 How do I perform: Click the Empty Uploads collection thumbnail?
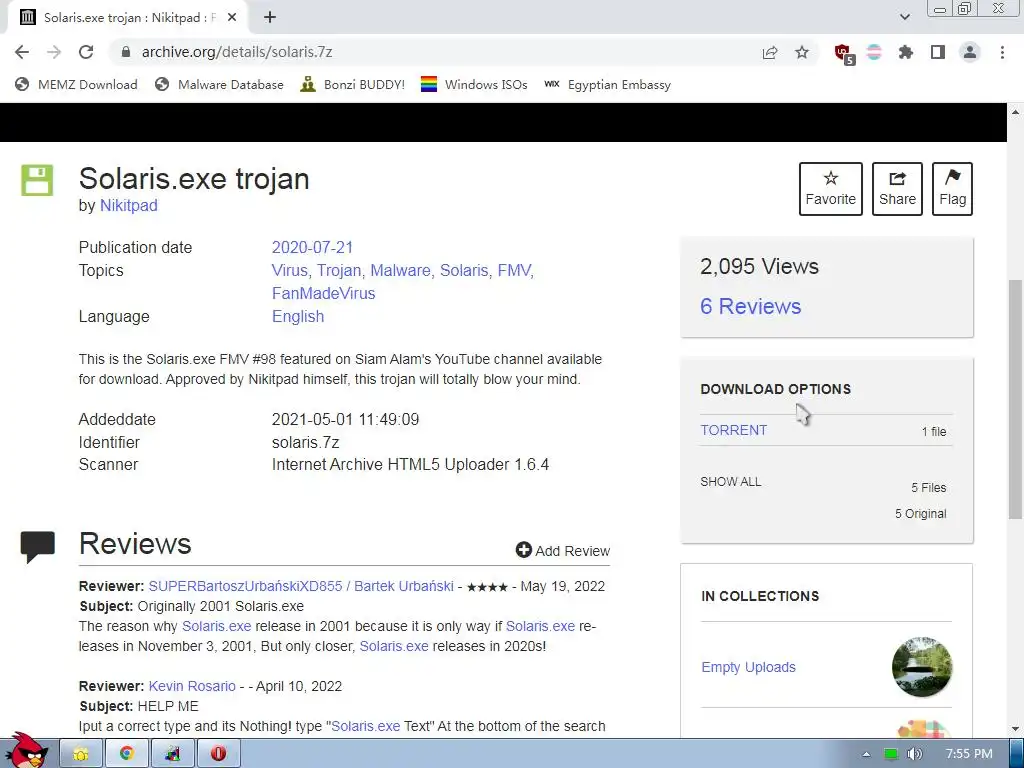(921, 667)
